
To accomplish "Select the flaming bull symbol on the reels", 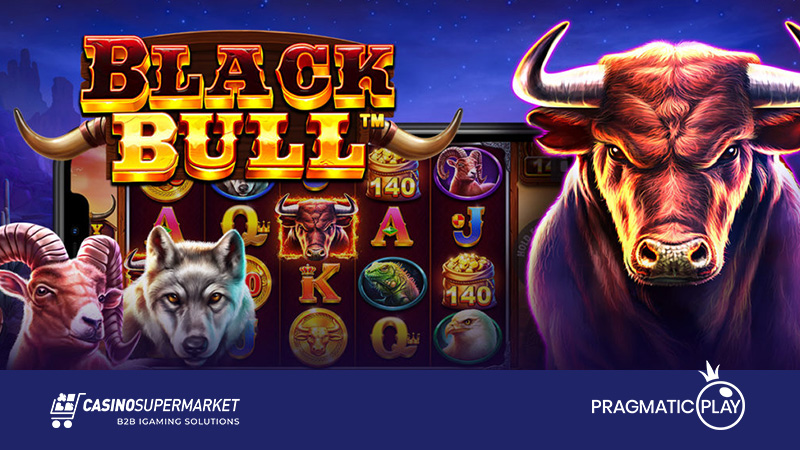I will (316, 227).
